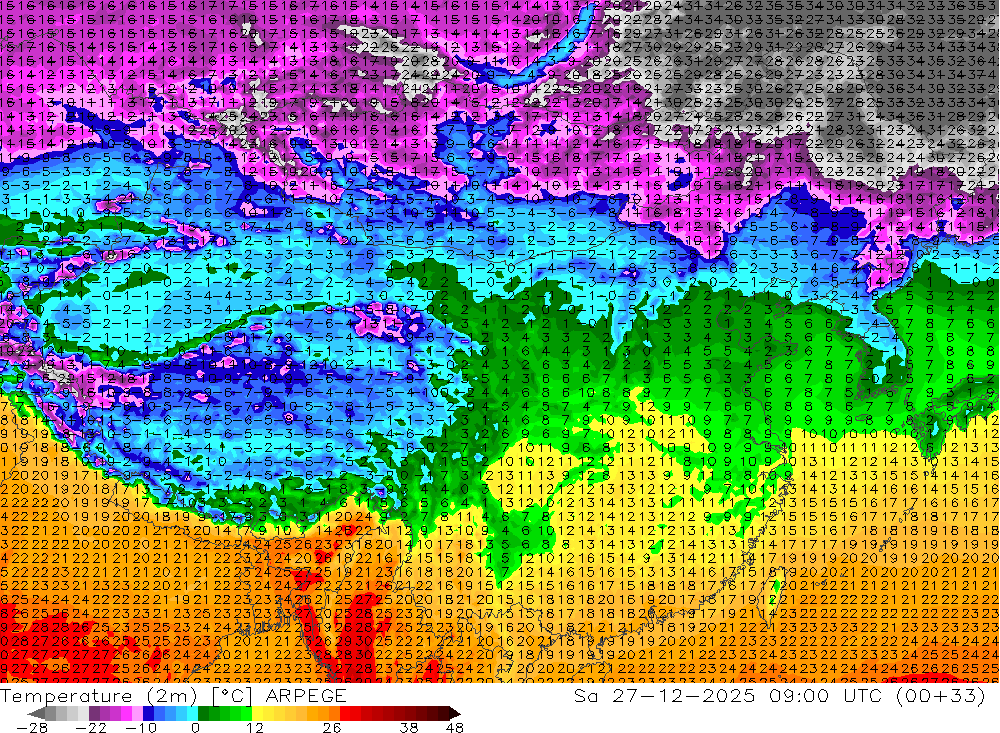
Task: Click the "-22" legend value
Action: click(x=91, y=728)
